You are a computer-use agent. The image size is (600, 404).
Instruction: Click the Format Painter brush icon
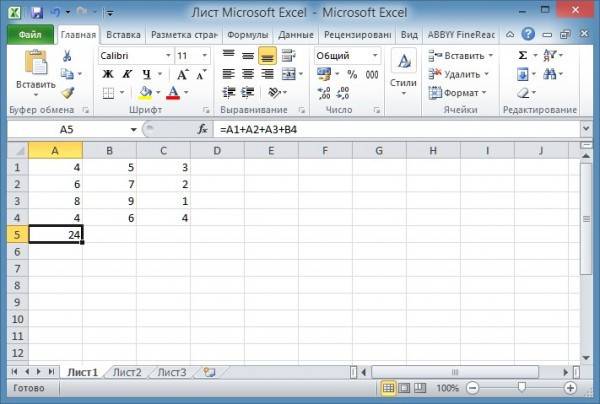point(67,93)
